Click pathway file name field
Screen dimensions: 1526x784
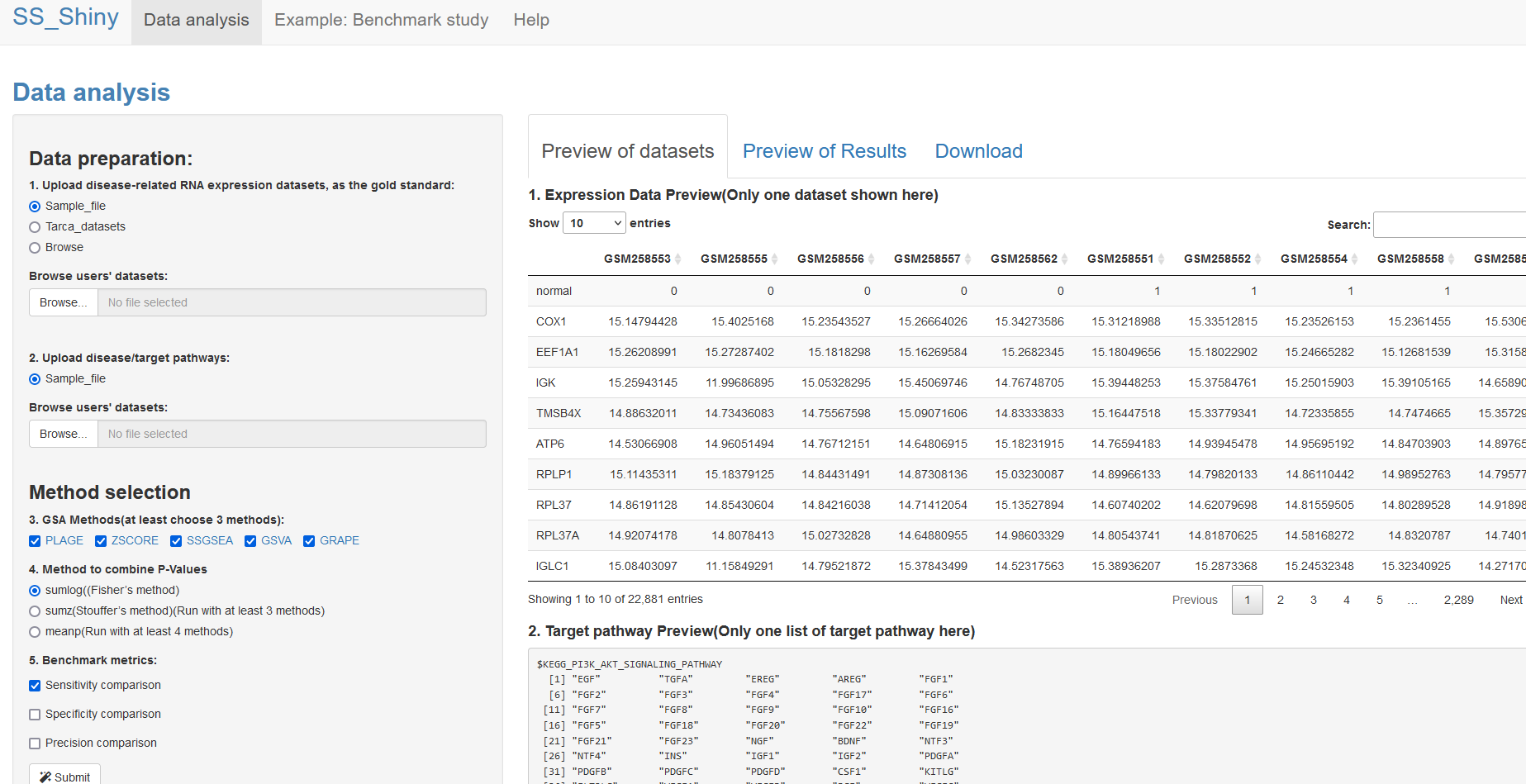tap(292, 434)
